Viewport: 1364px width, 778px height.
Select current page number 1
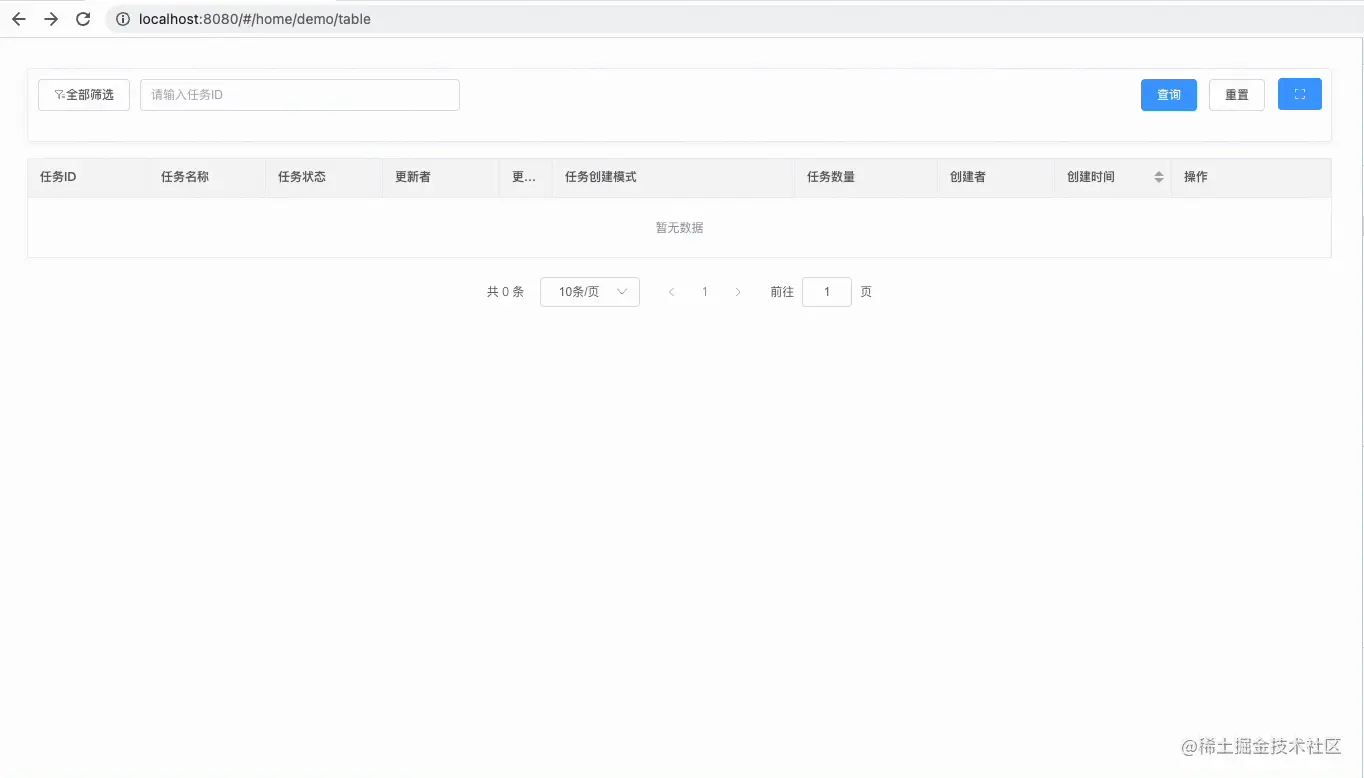704,291
